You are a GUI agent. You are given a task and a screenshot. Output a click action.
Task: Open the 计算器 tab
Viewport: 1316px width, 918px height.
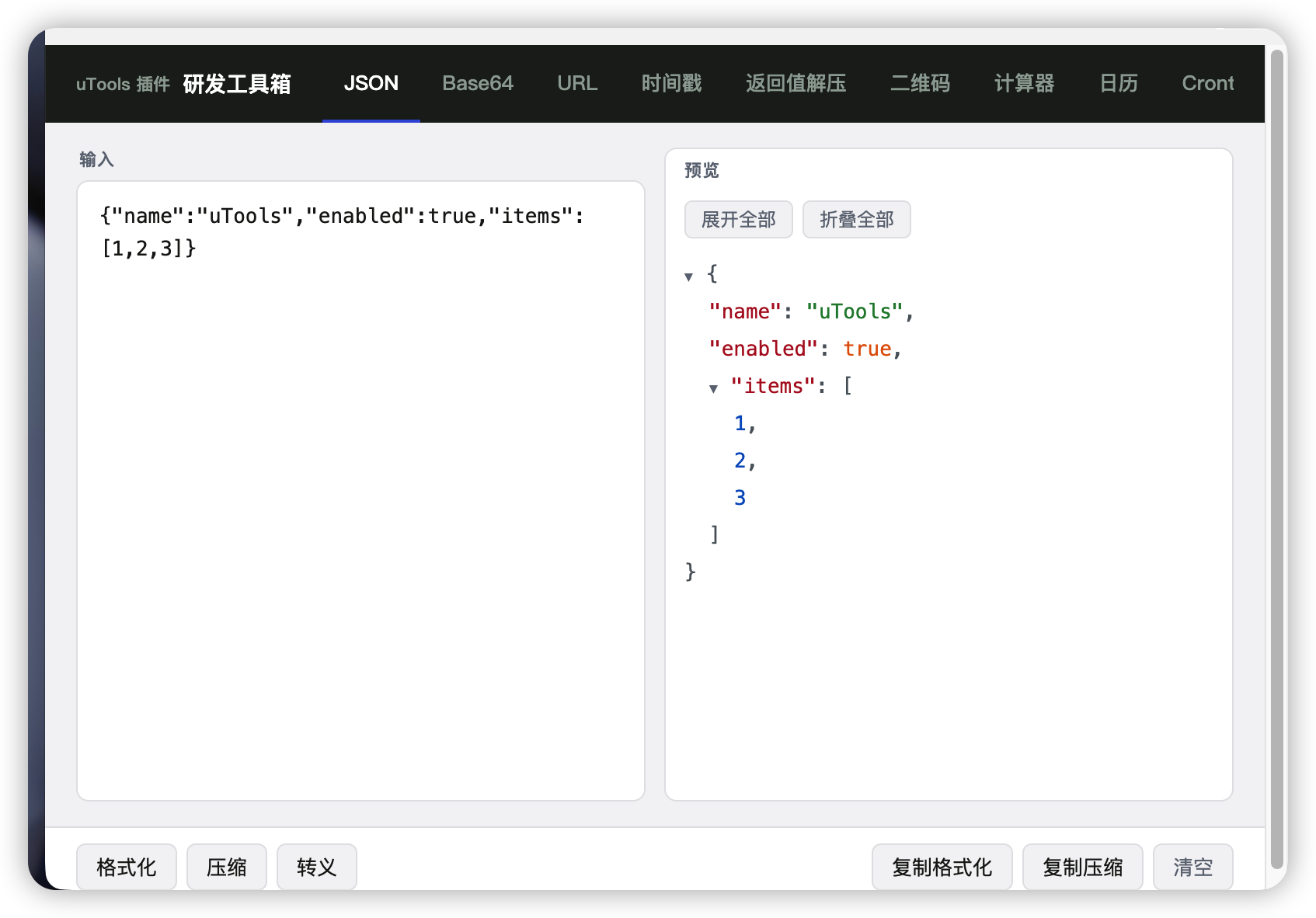tap(1024, 83)
